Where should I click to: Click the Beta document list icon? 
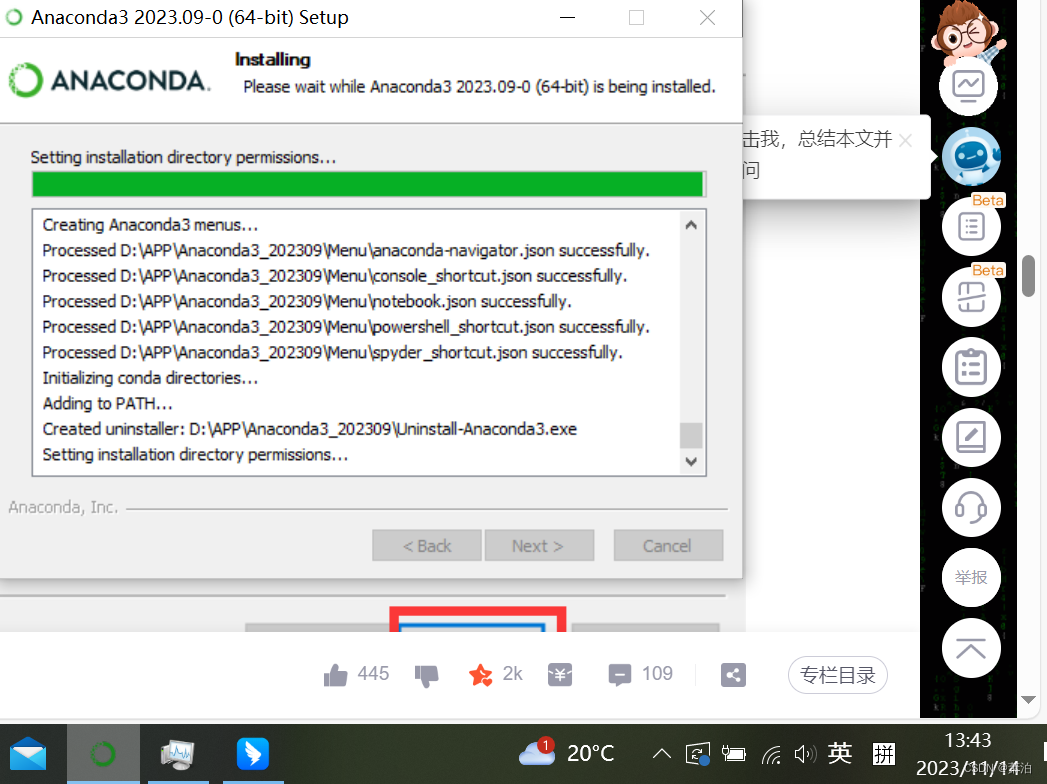point(971,226)
